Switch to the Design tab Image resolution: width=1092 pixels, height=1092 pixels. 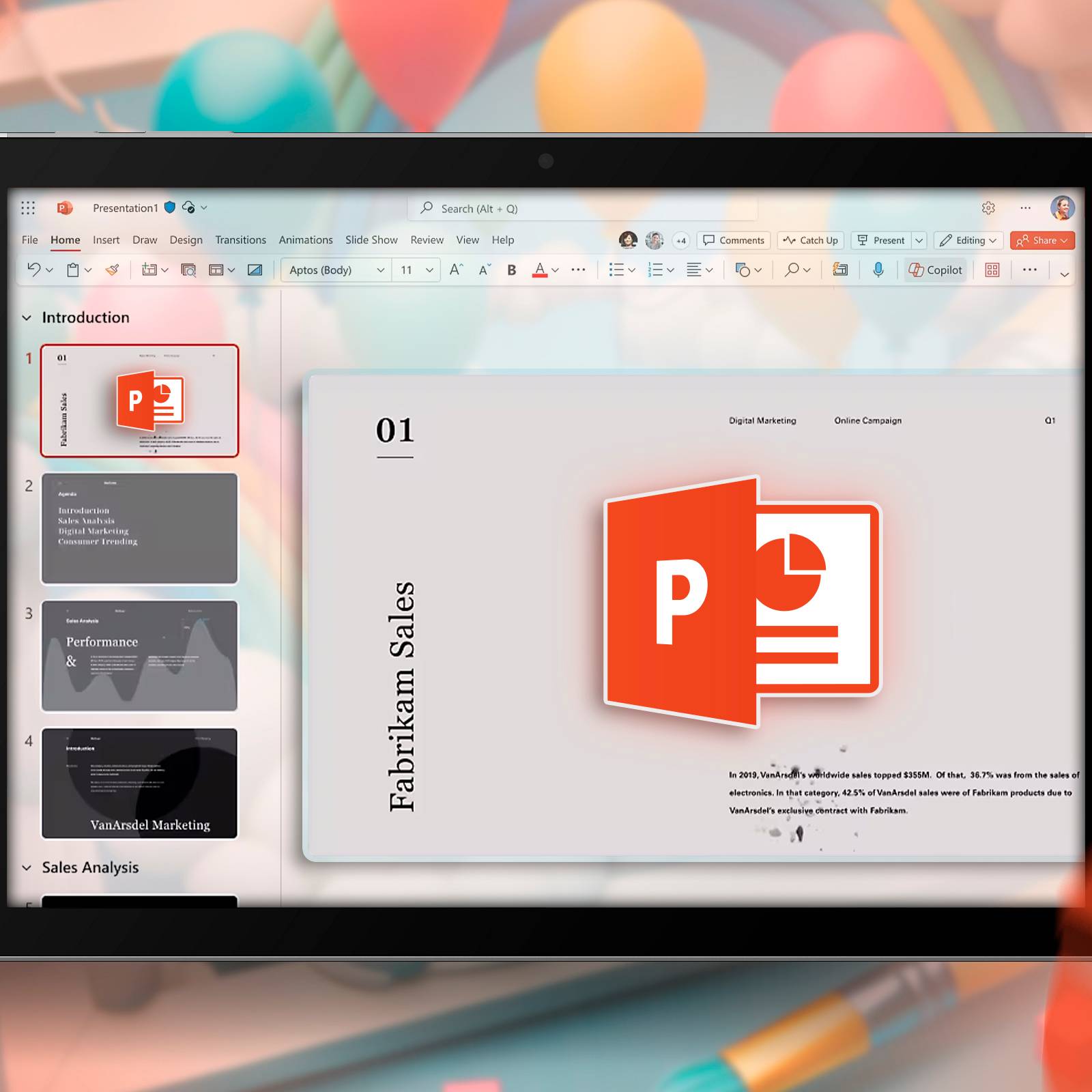pyautogui.click(x=186, y=240)
